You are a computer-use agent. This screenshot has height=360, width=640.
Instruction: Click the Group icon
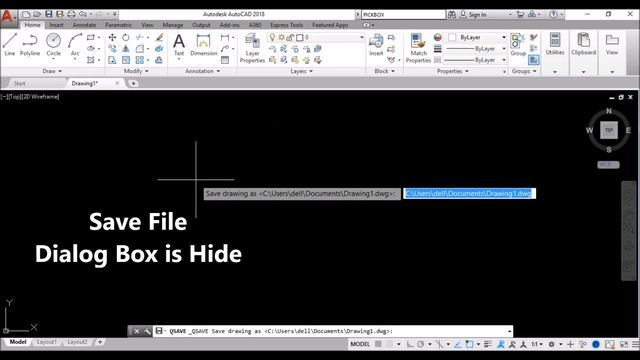(518, 45)
